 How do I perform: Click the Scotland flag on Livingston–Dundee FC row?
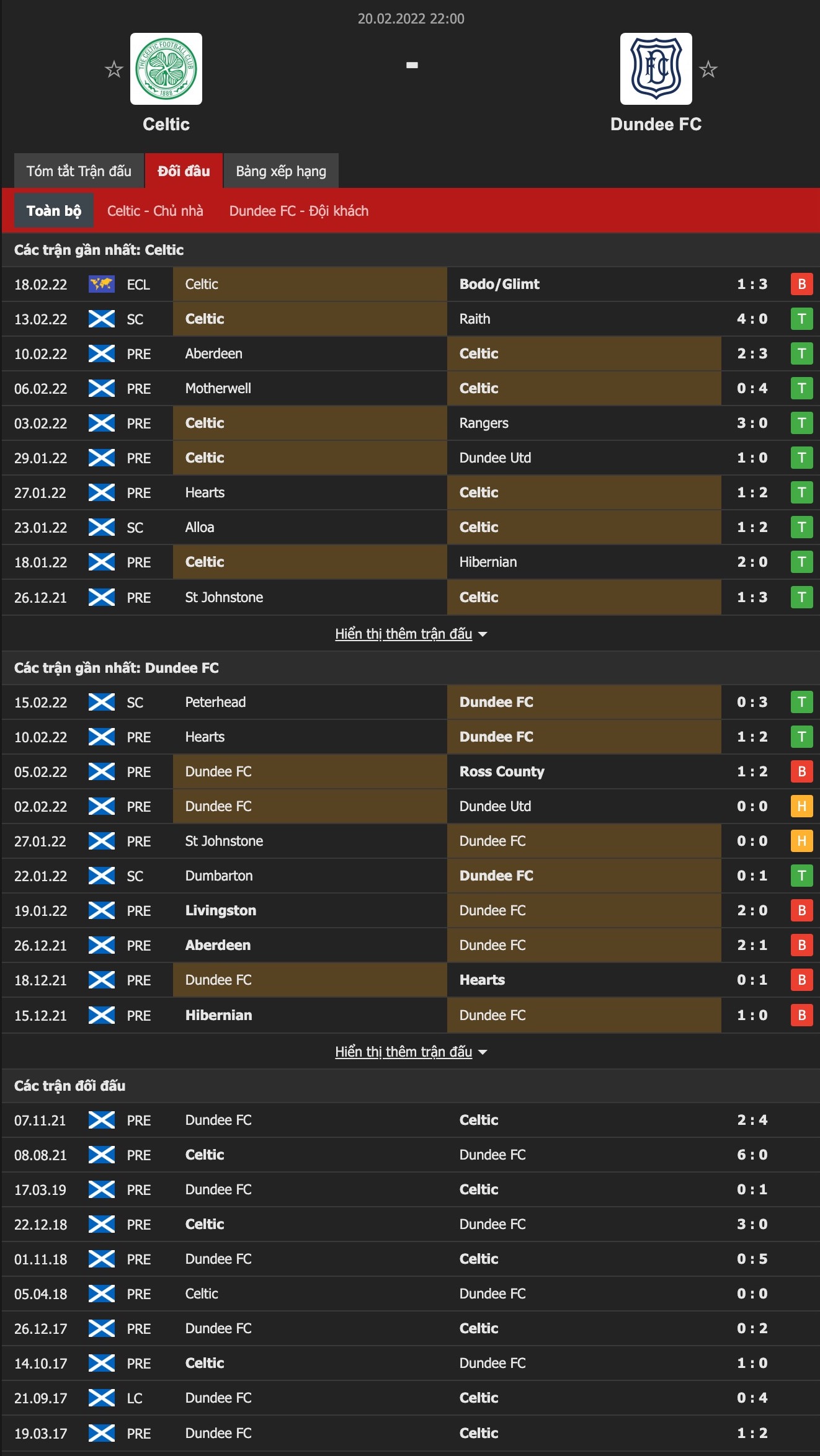[102, 910]
